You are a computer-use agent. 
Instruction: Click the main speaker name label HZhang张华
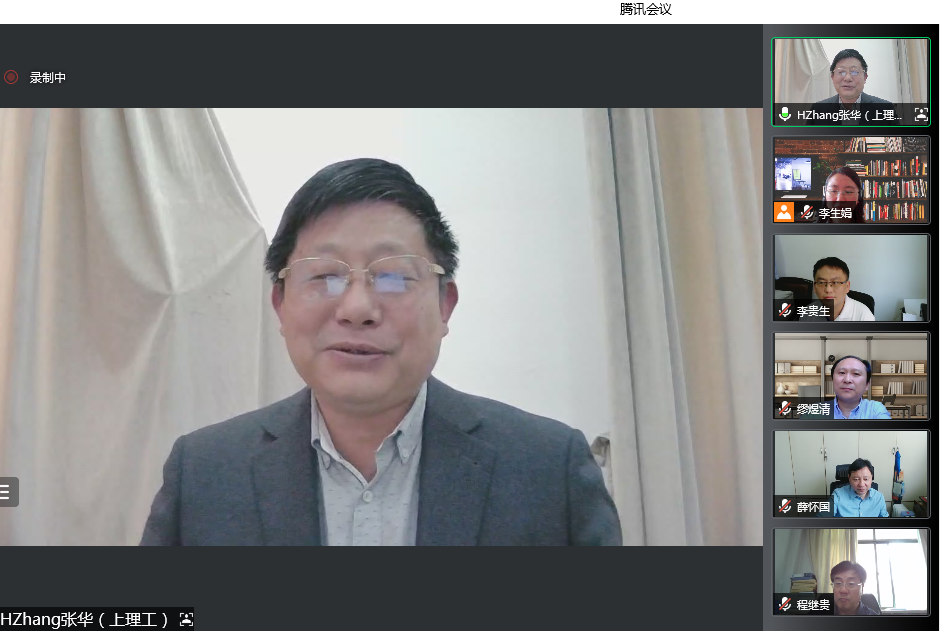pyautogui.click(x=84, y=620)
